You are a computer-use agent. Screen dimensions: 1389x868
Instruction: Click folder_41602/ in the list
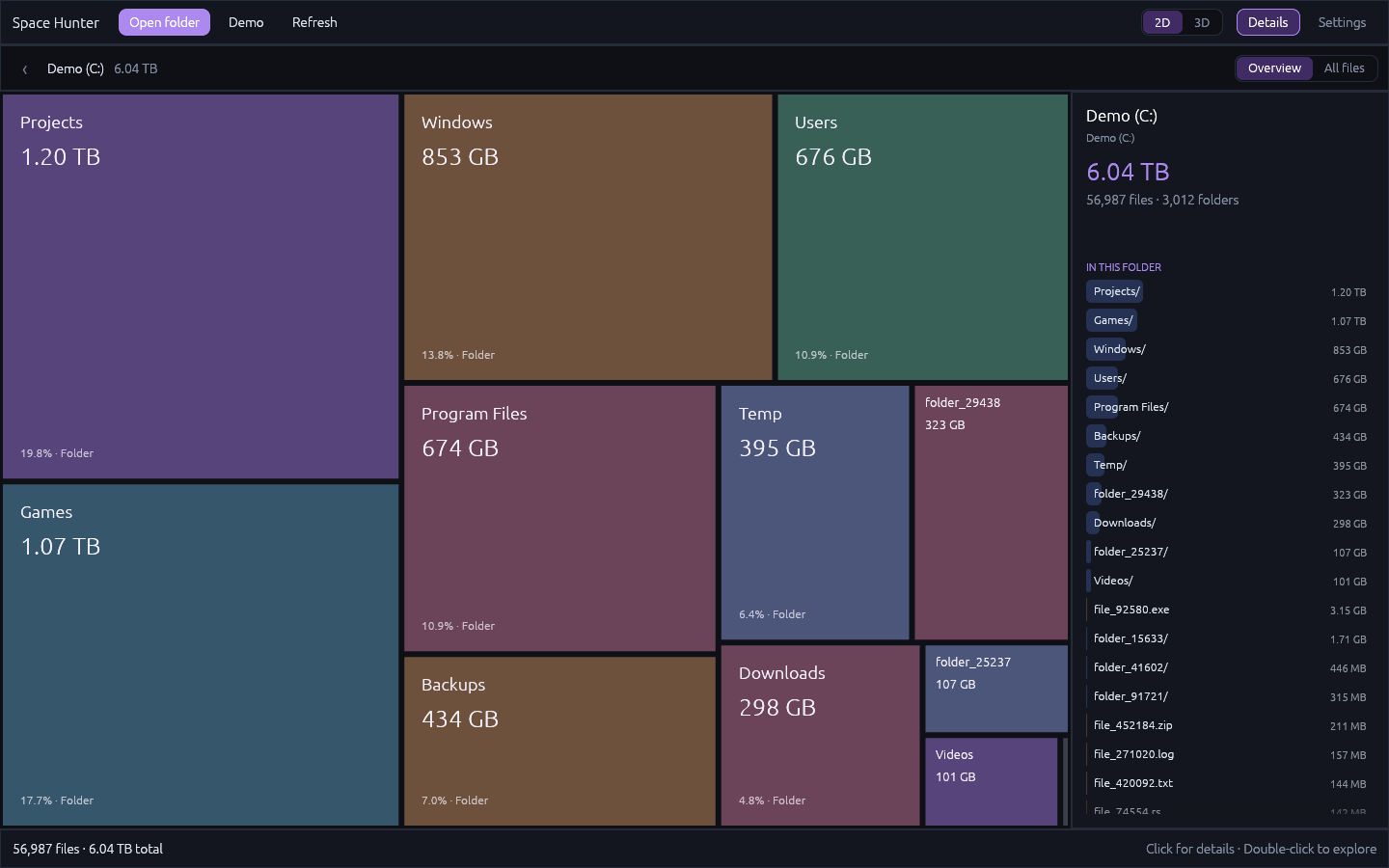click(1226, 667)
